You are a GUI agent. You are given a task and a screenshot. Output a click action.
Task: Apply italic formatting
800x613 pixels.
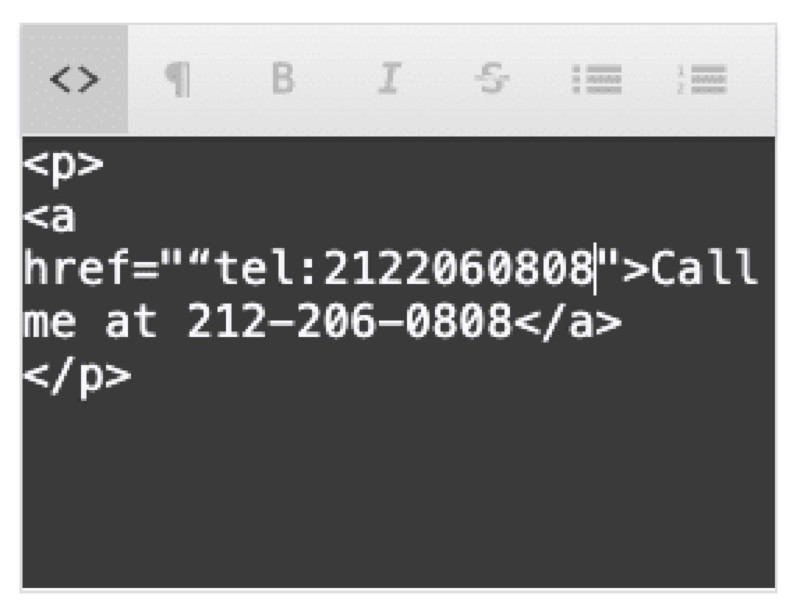click(389, 78)
